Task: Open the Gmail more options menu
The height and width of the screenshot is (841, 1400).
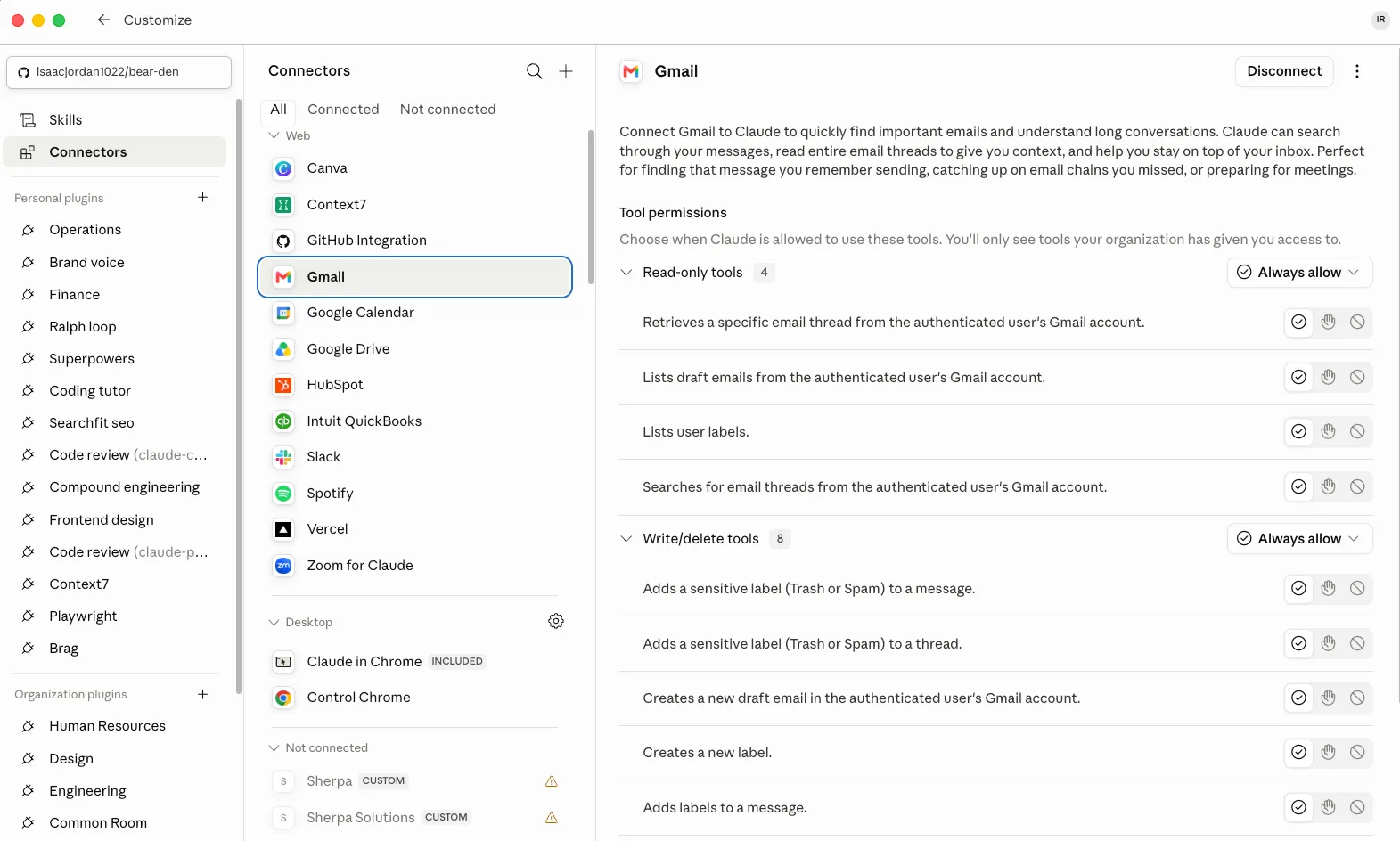Action: (x=1356, y=71)
